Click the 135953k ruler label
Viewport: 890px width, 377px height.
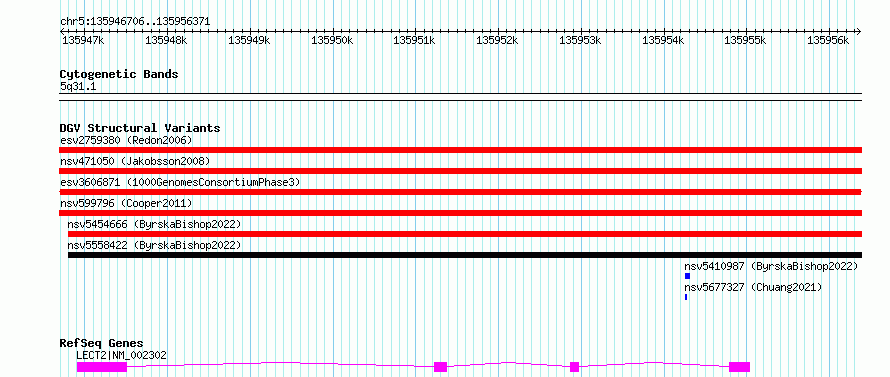pos(580,40)
